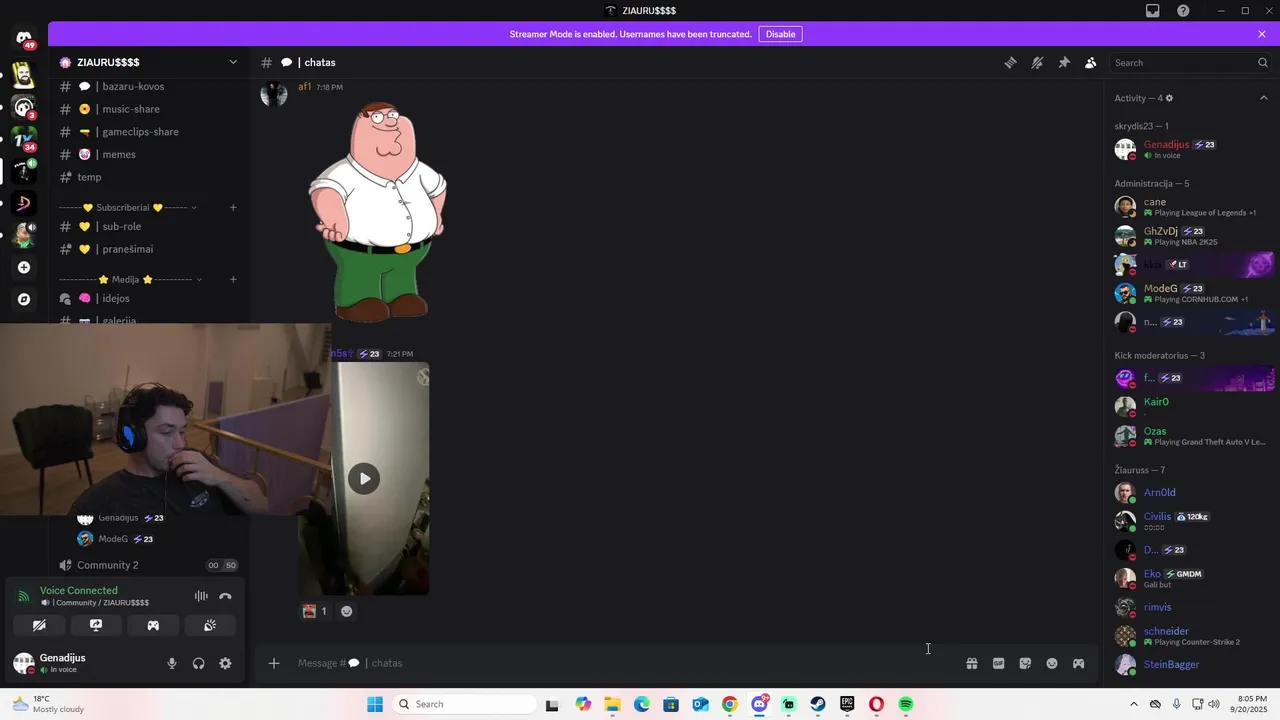The height and width of the screenshot is (720, 1280).
Task: Share your screen button in voice panel
Action: click(x=96, y=625)
